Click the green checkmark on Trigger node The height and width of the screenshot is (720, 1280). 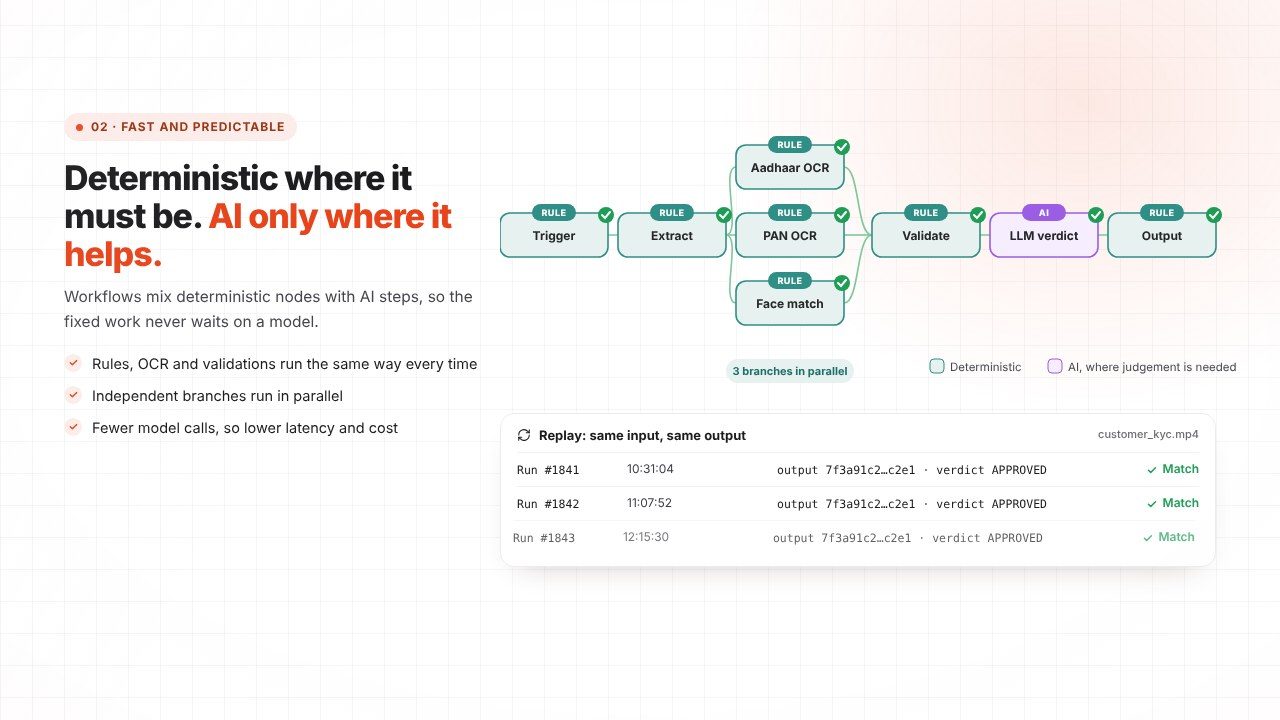606,215
